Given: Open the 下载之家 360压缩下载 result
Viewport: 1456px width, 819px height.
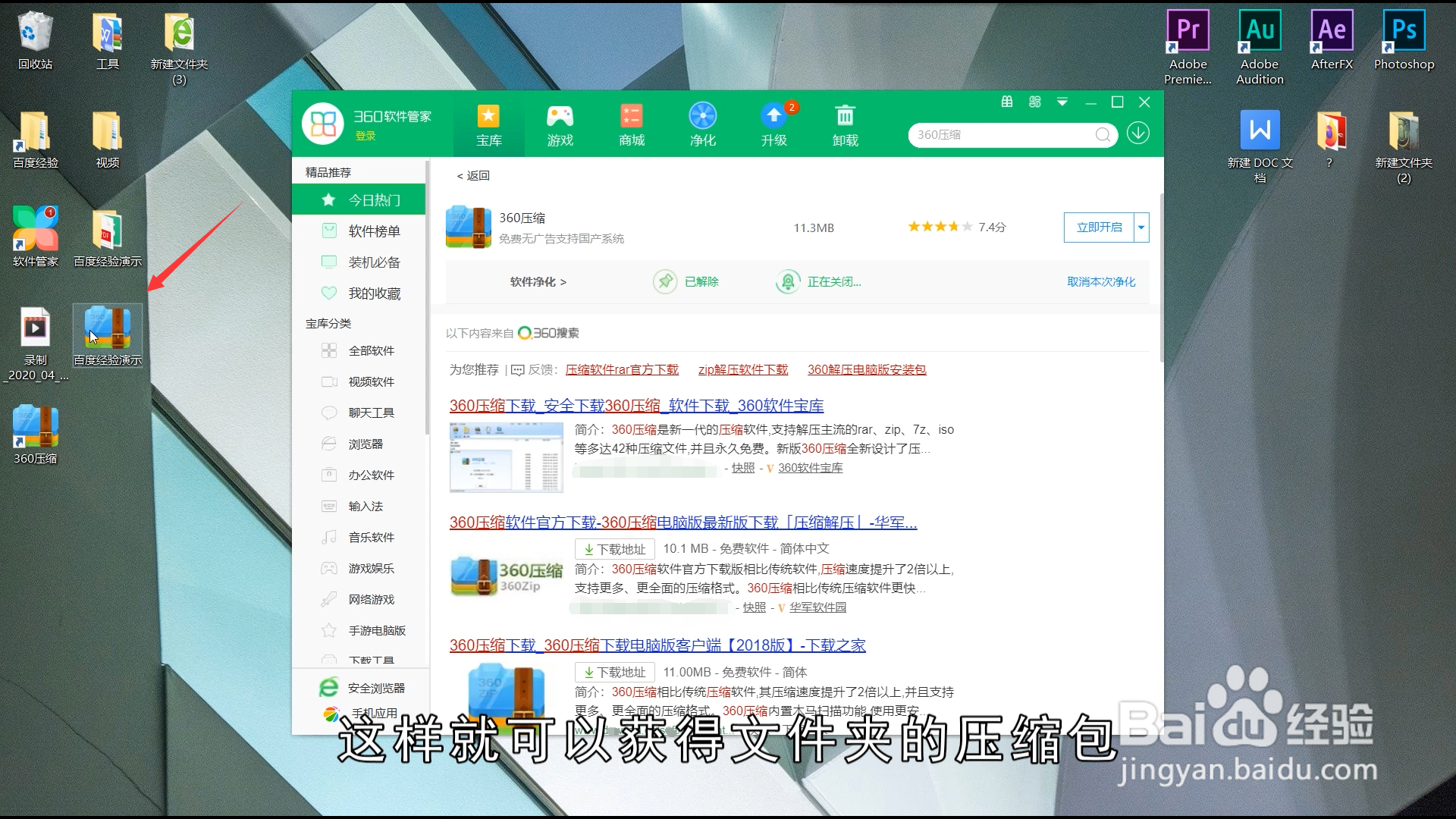Looking at the screenshot, I should pyautogui.click(x=657, y=645).
